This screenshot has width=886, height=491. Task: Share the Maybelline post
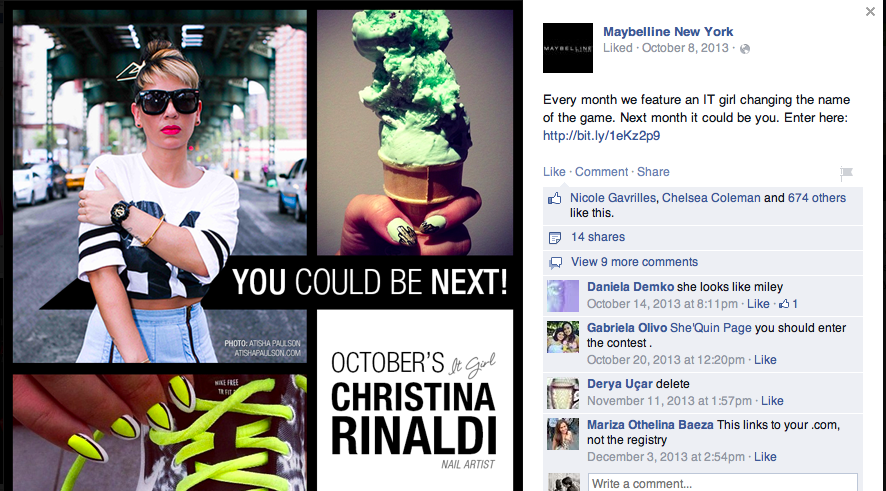coord(653,172)
